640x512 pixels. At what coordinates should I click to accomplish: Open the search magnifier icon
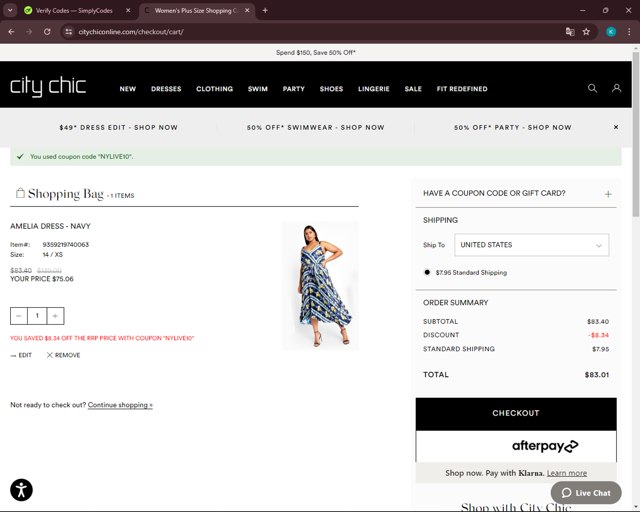click(592, 88)
